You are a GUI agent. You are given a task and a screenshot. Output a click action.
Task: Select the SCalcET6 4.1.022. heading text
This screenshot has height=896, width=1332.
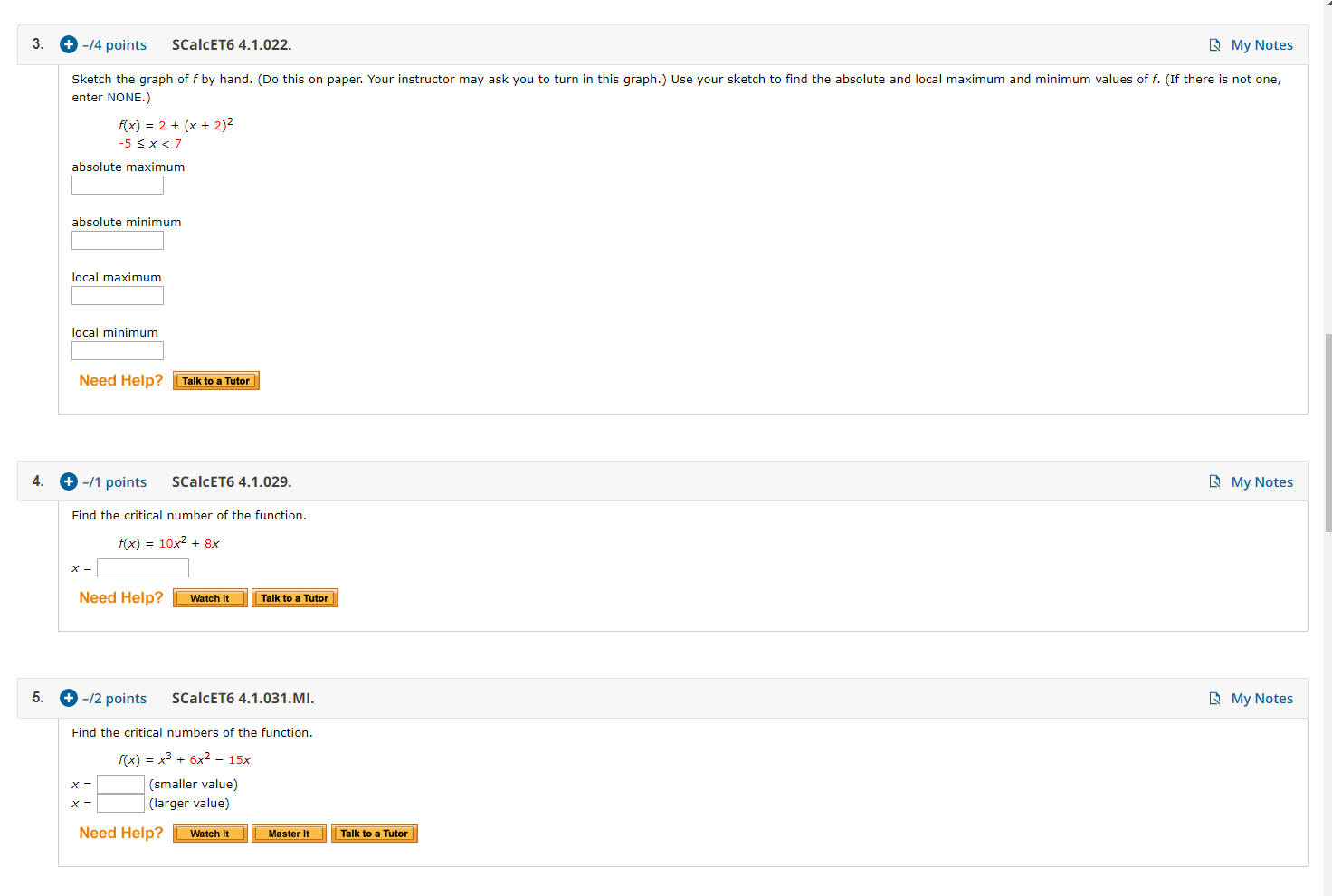(x=232, y=45)
